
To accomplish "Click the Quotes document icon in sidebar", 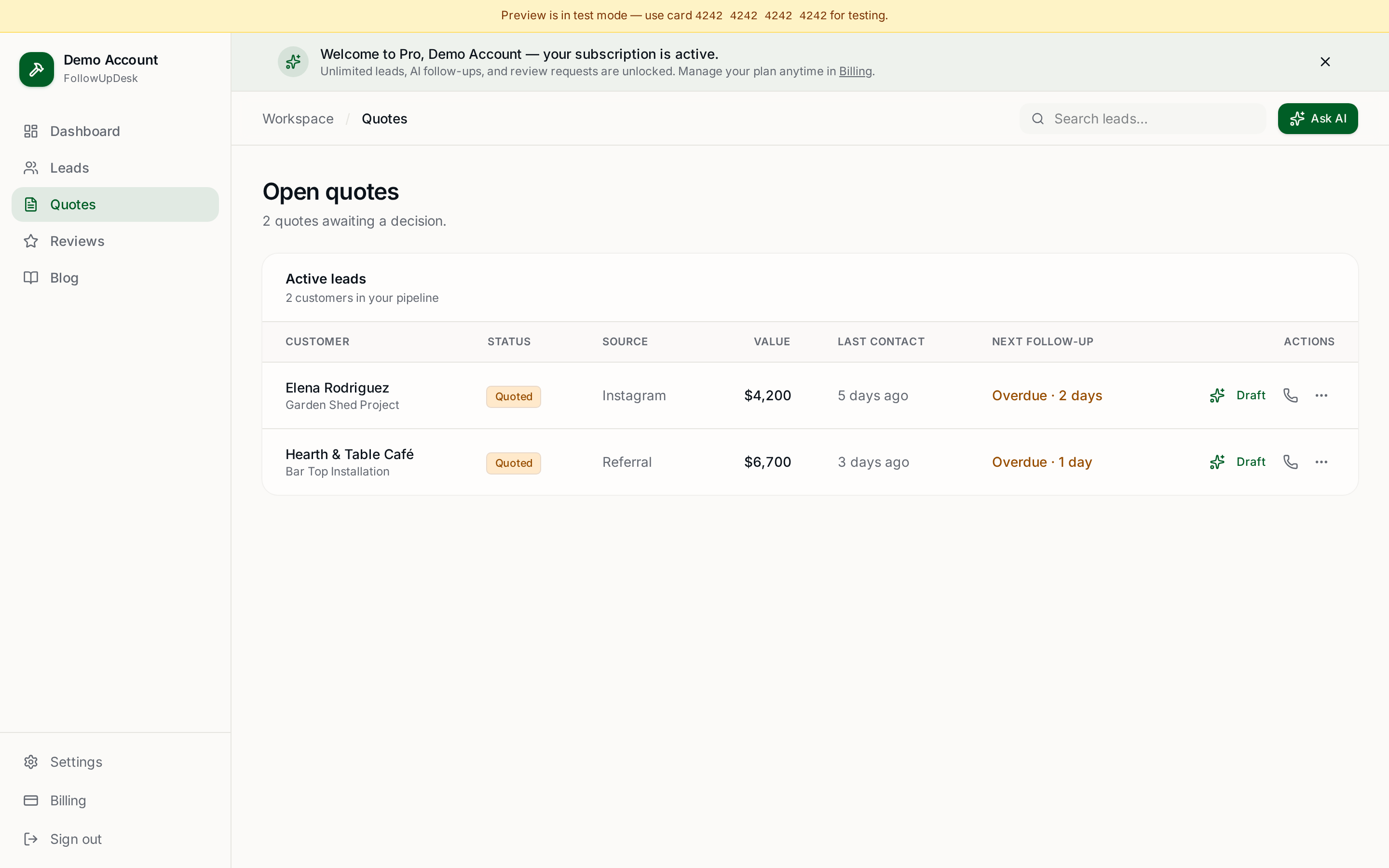I will coord(31,204).
